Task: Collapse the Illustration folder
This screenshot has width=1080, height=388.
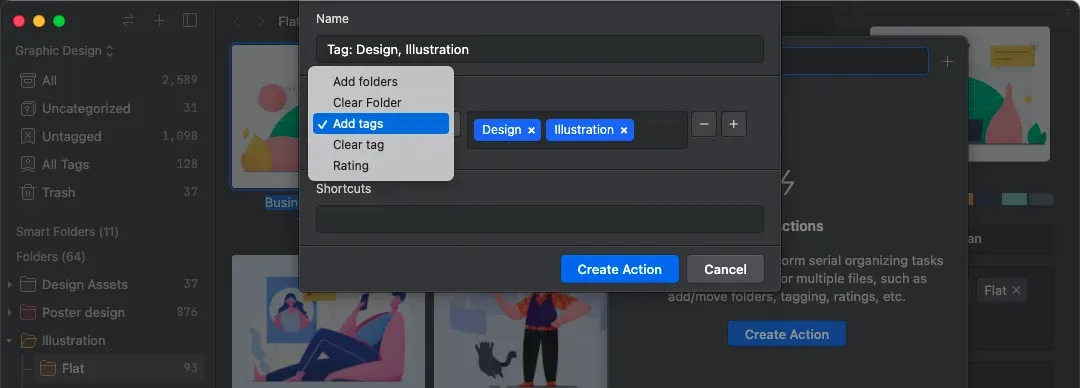Action: click(x=9, y=340)
